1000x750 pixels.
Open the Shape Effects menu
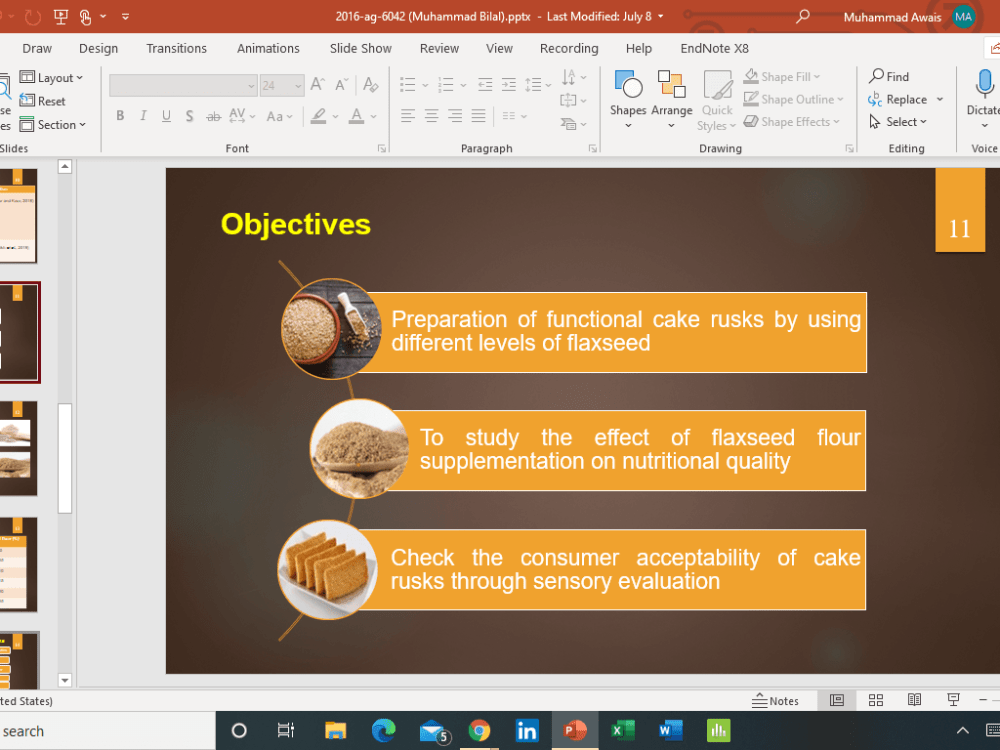(x=791, y=122)
